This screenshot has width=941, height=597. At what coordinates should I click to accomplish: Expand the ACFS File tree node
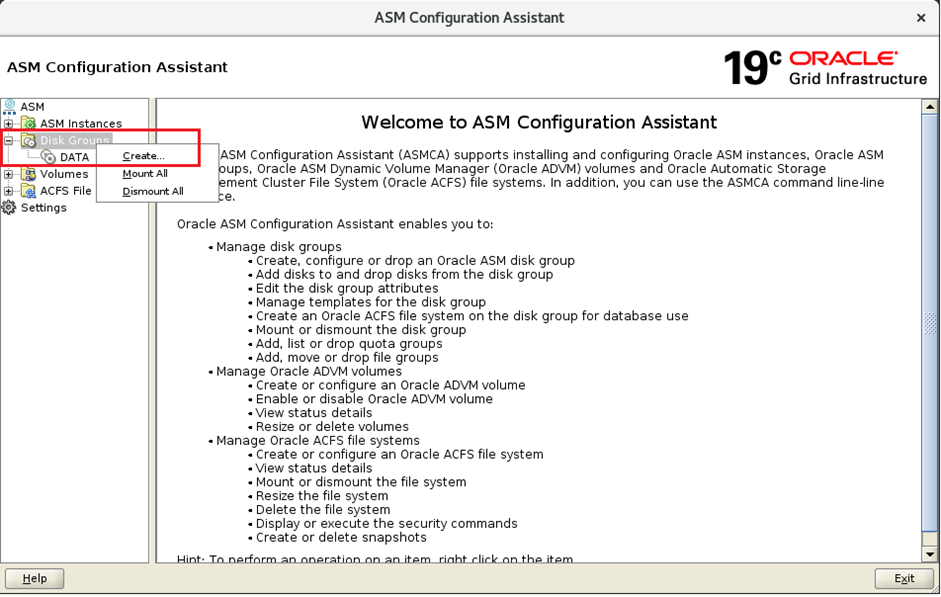[8, 191]
